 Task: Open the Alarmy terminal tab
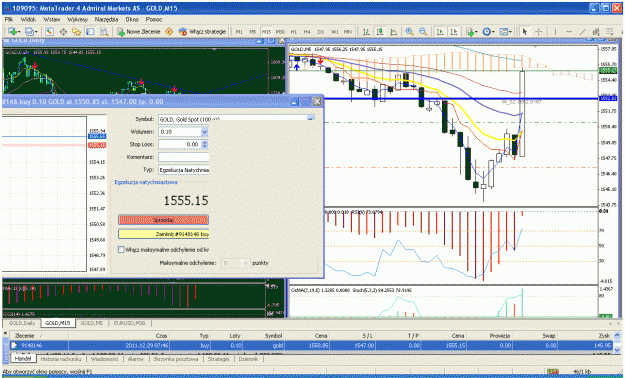(x=136, y=359)
